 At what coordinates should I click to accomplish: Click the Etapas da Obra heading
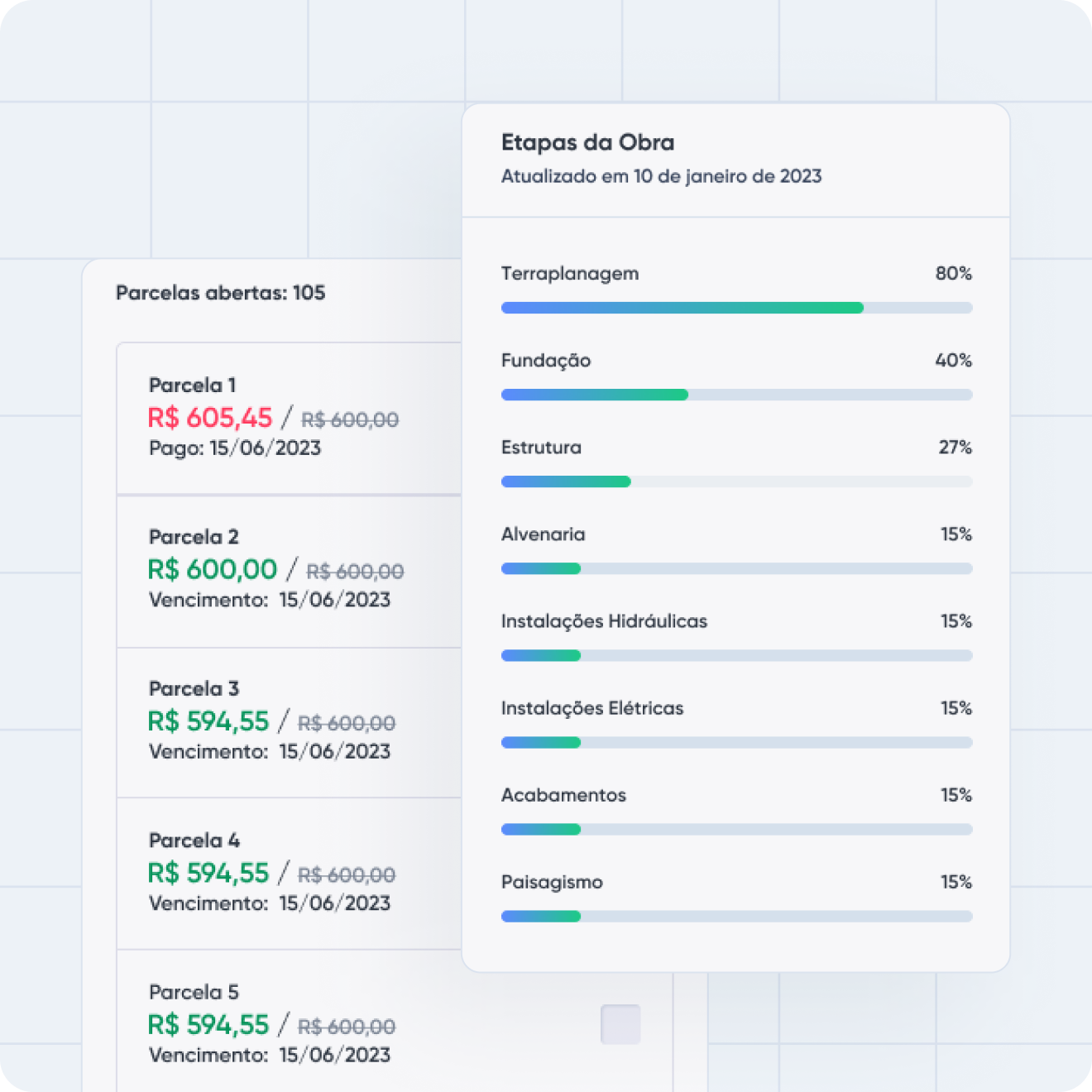(x=588, y=142)
